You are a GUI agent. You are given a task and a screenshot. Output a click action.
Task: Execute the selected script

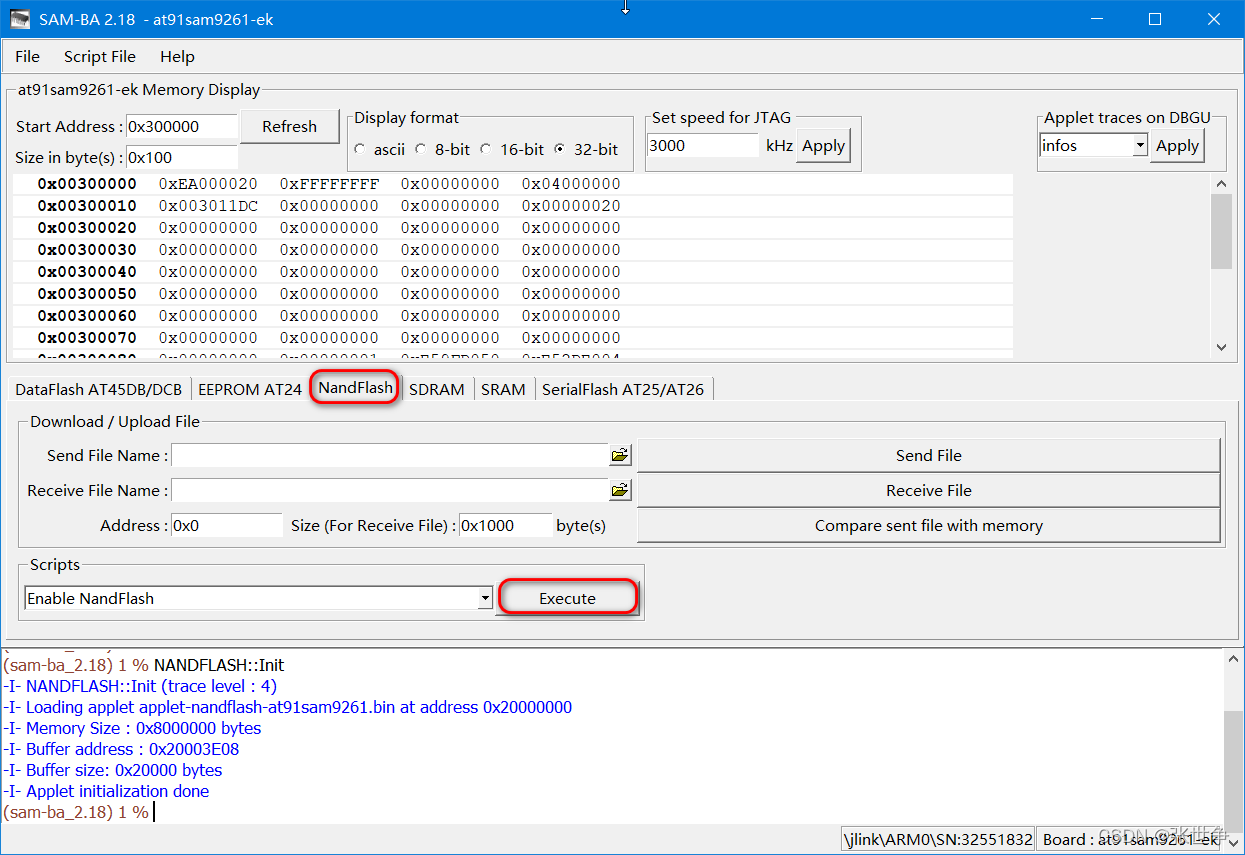pyautogui.click(x=567, y=598)
